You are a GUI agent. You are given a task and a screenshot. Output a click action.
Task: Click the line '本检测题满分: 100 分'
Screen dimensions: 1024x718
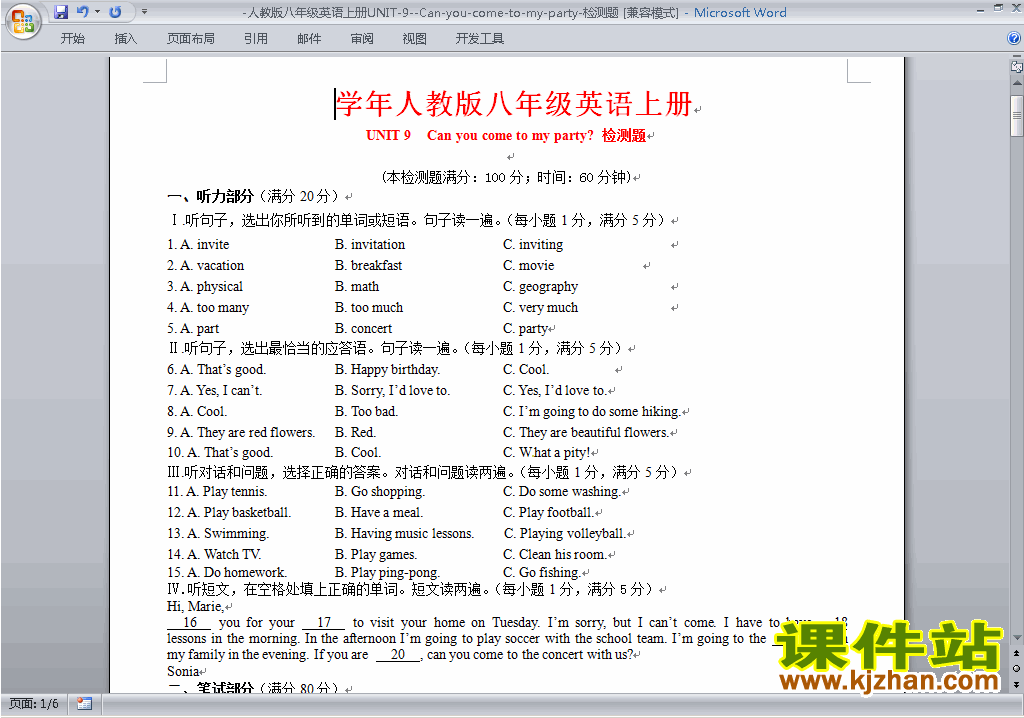point(455,177)
